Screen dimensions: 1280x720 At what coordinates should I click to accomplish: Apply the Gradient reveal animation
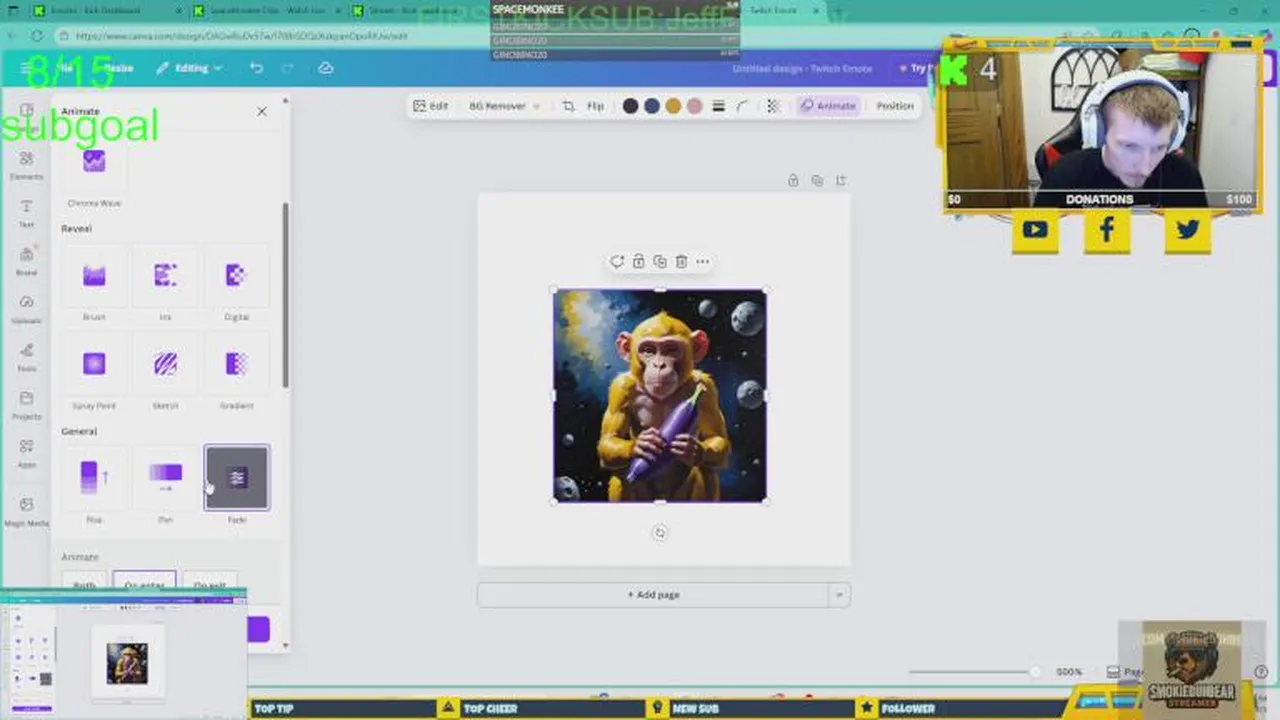[236, 364]
